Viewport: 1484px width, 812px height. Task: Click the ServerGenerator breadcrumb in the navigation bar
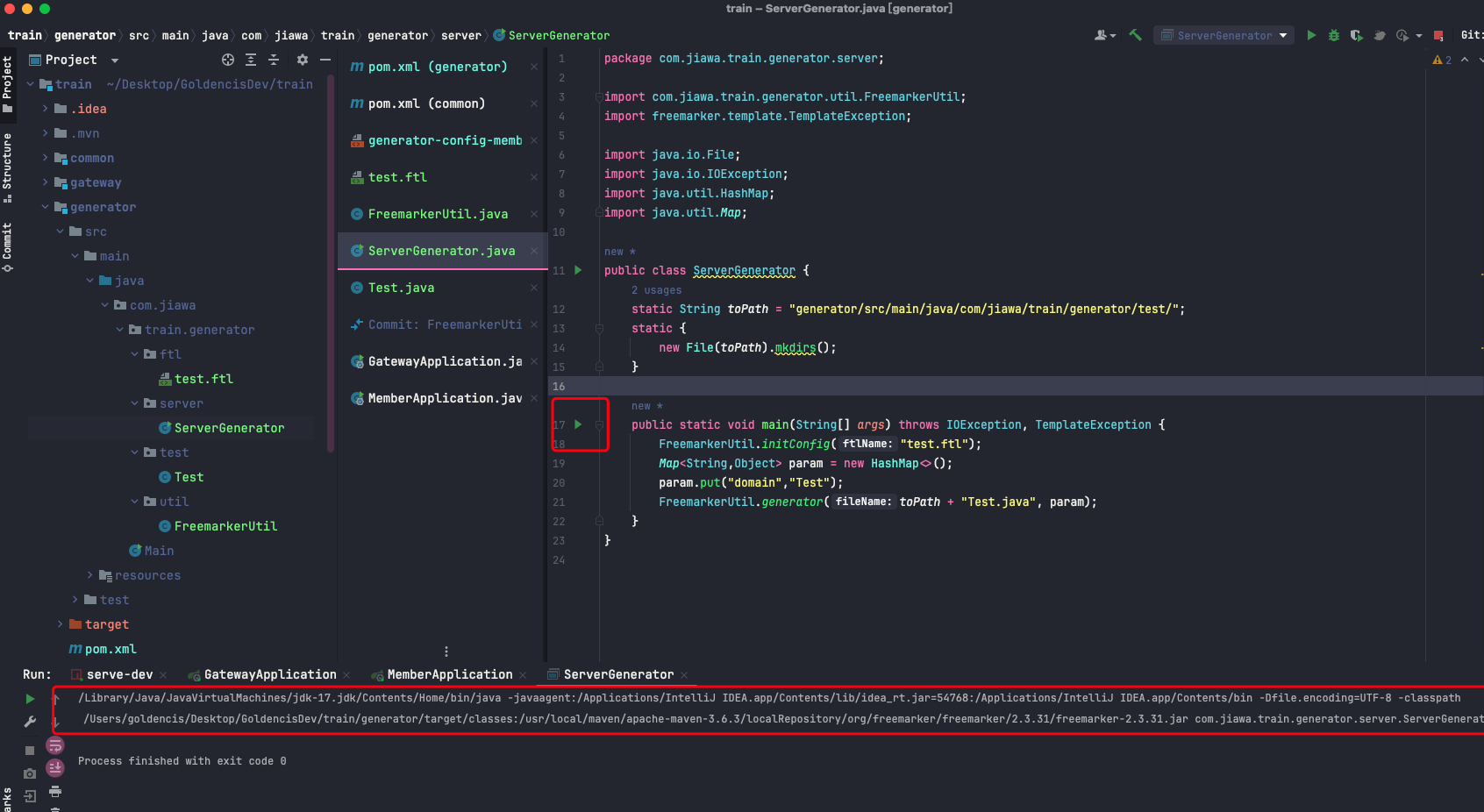[x=552, y=35]
